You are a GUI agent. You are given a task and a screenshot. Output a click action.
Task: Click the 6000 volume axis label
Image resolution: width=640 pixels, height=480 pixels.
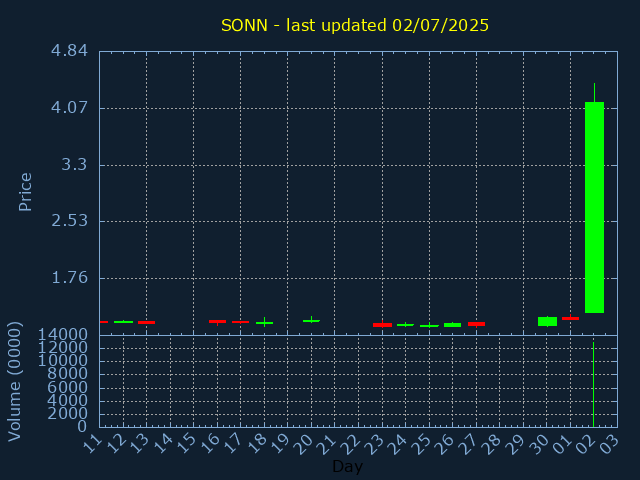point(68,387)
